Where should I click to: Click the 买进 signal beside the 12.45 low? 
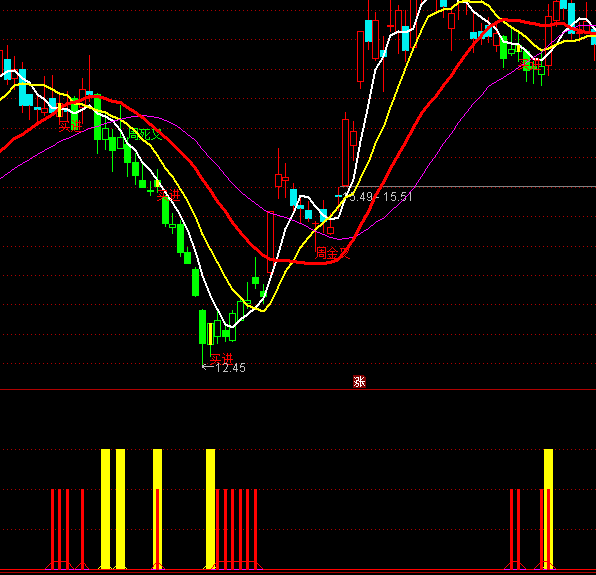coord(222,358)
